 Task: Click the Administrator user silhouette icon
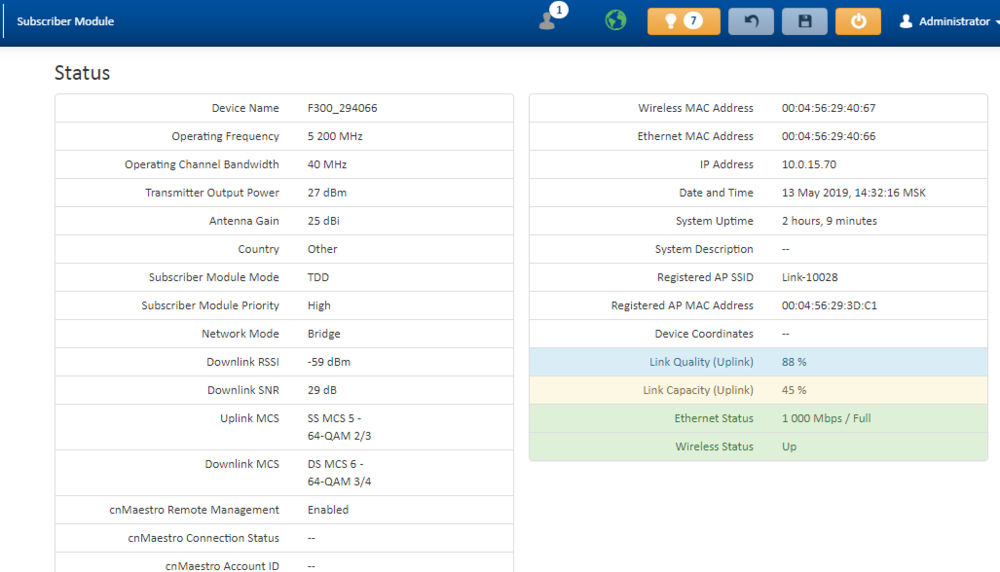point(906,21)
